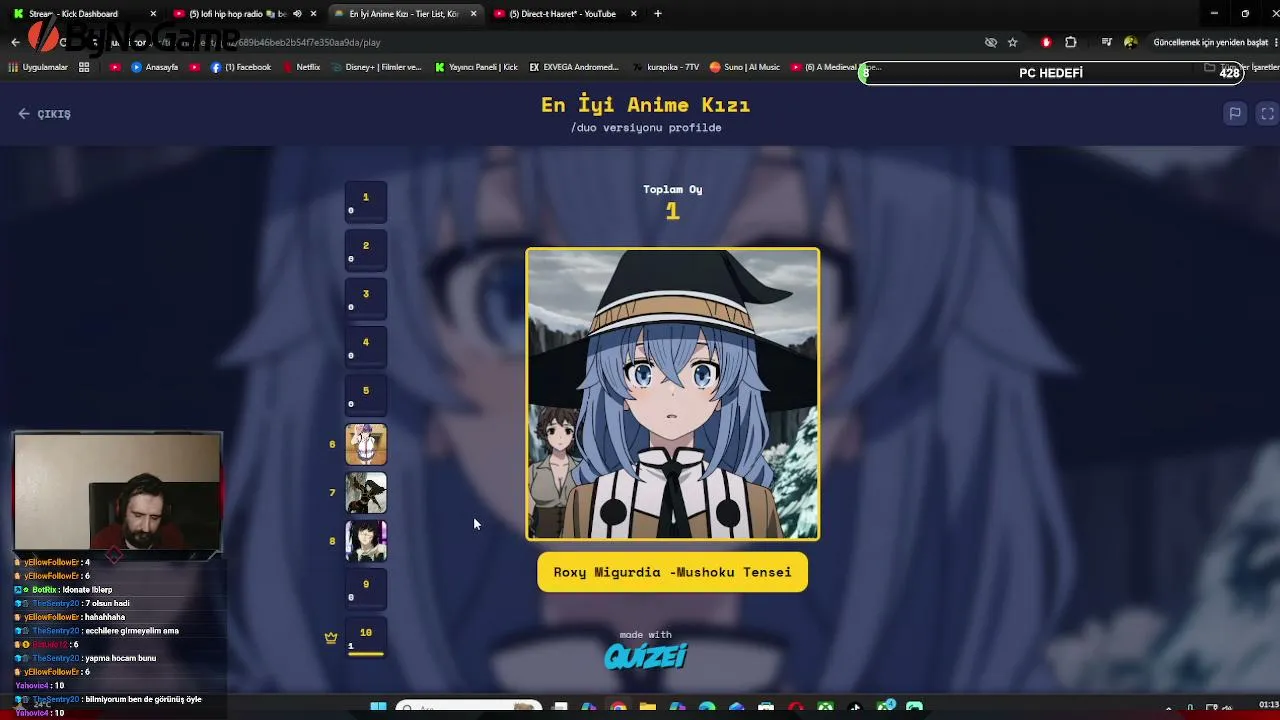Open the Quizei logo link
The height and width of the screenshot is (720, 1280).
point(646,656)
